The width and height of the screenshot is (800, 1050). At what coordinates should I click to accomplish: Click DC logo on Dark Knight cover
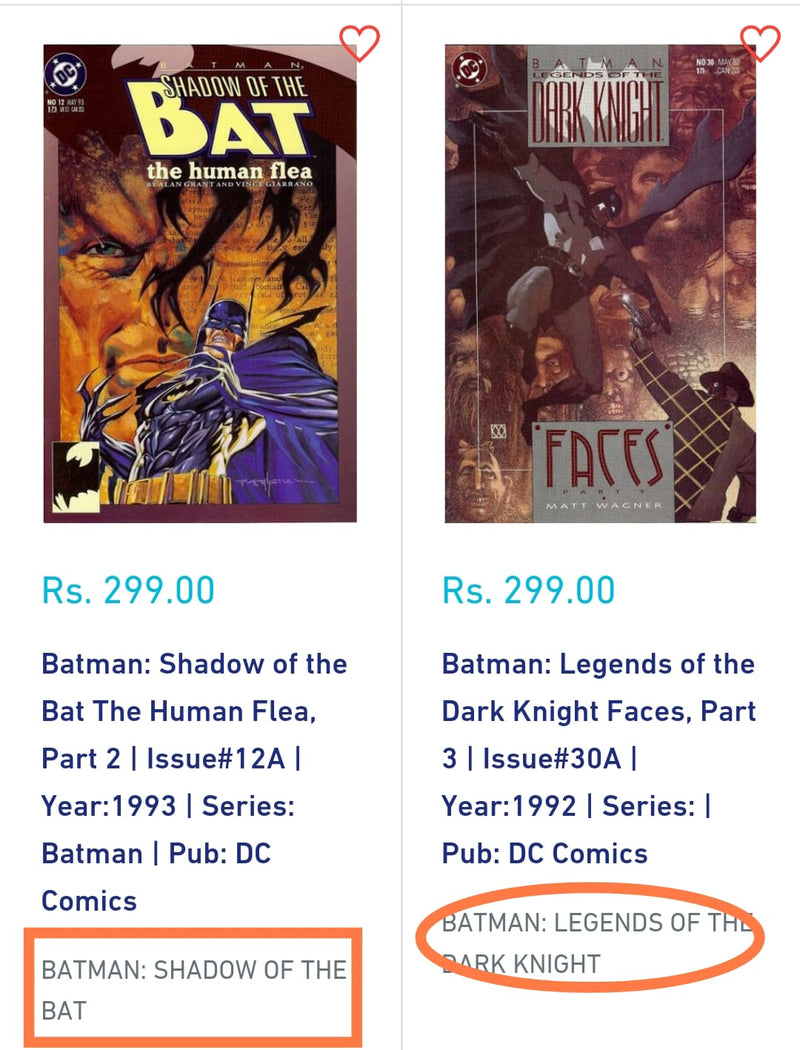click(x=469, y=69)
